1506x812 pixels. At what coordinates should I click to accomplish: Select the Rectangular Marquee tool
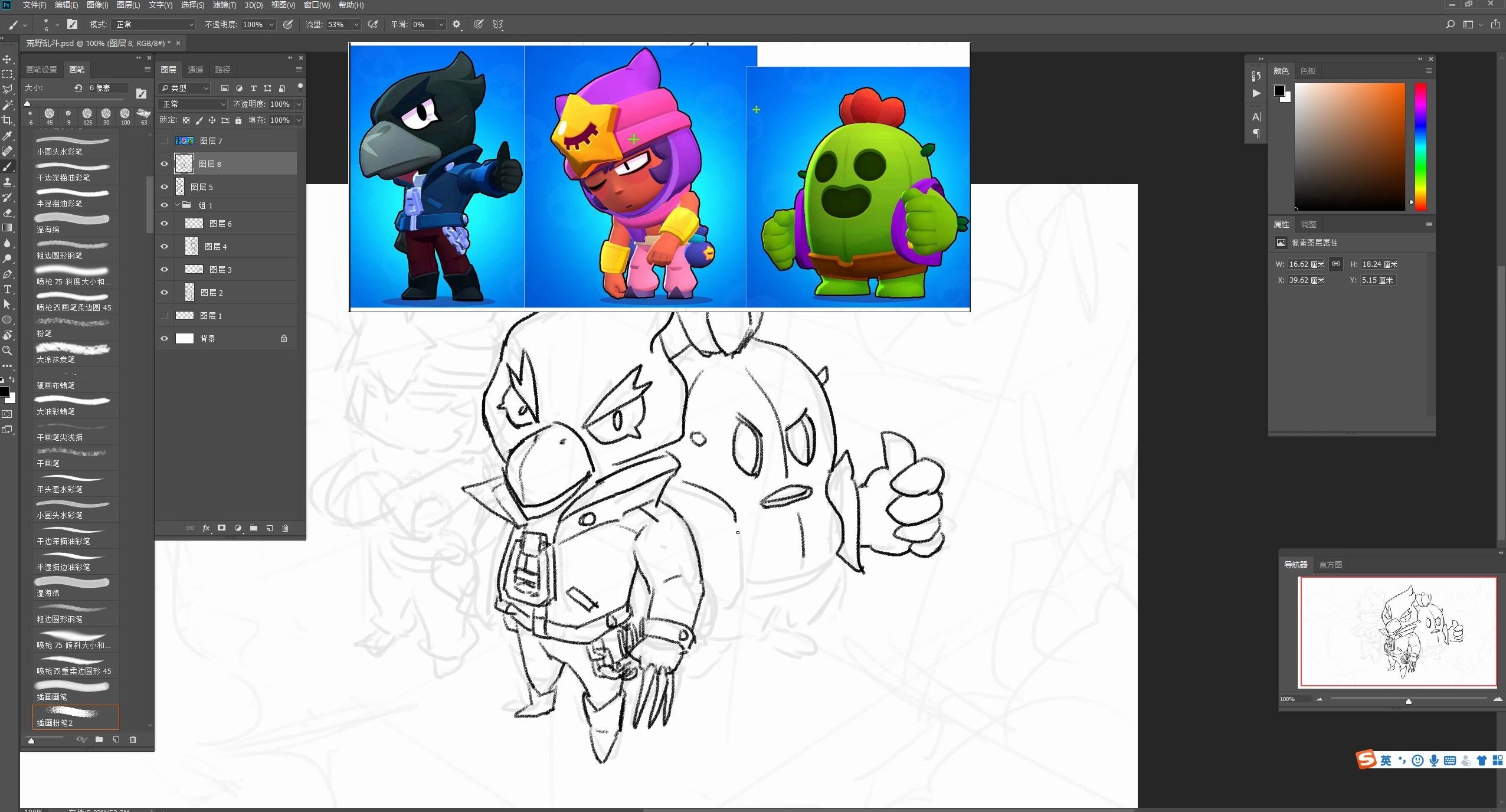pos(7,75)
